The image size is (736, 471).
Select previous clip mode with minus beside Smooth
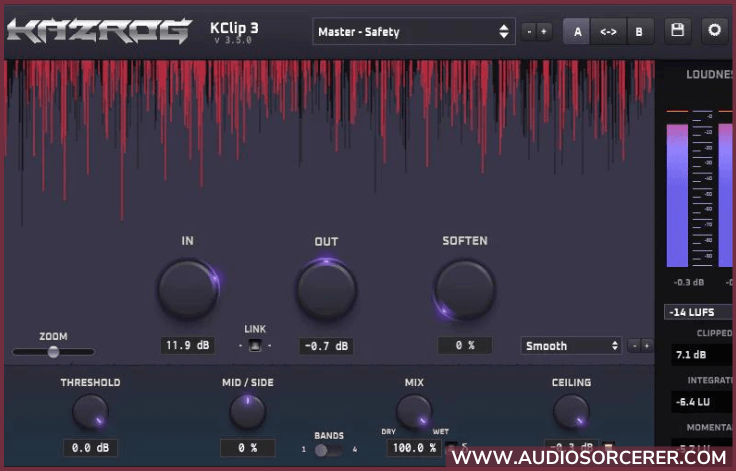634,346
